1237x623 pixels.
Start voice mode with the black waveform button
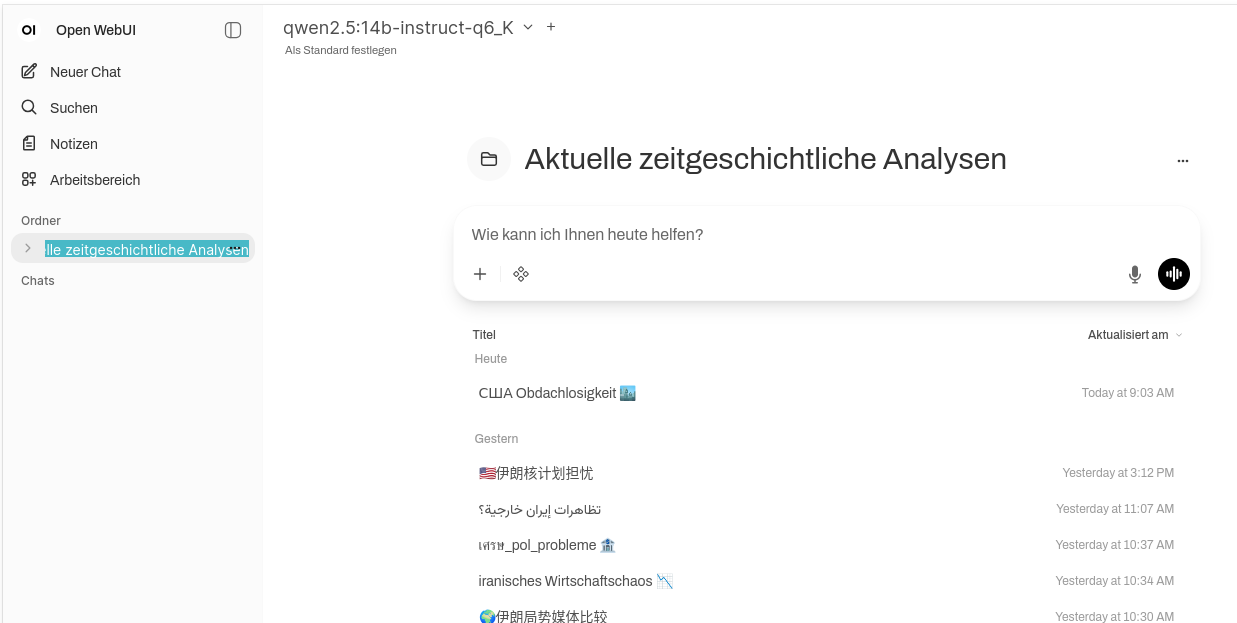pyautogui.click(x=1174, y=274)
